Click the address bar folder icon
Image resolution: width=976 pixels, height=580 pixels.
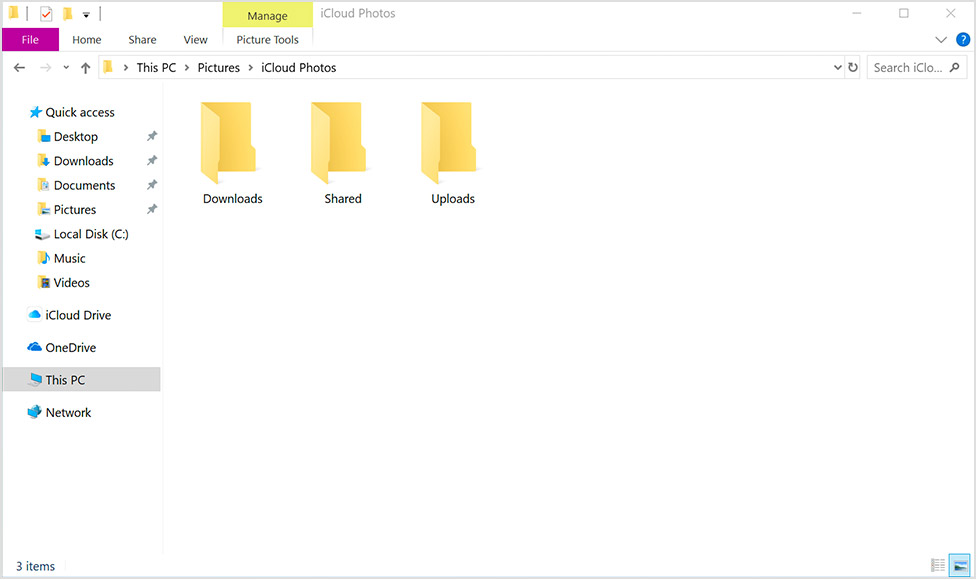pyautogui.click(x=108, y=67)
